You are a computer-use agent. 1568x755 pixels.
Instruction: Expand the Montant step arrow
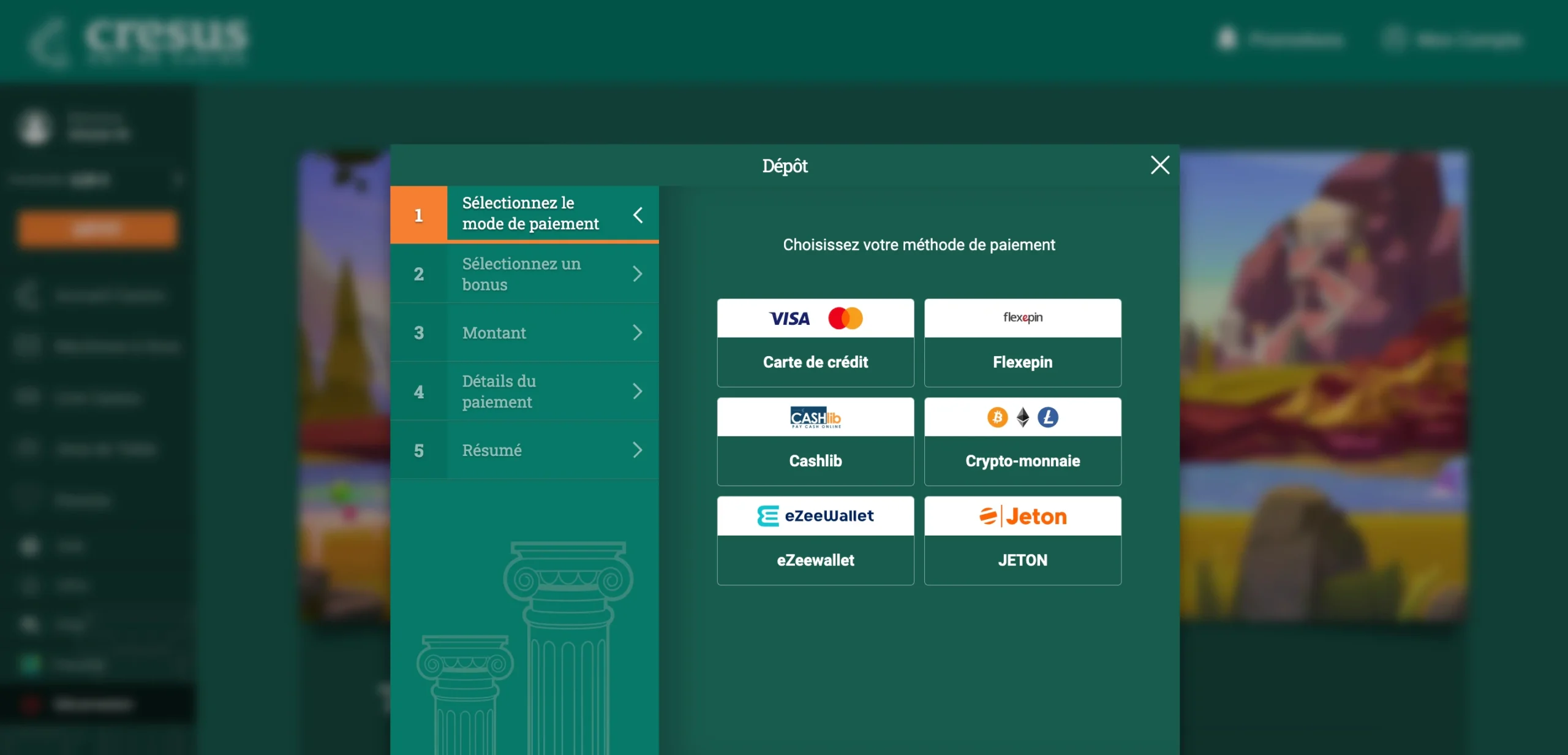point(637,333)
